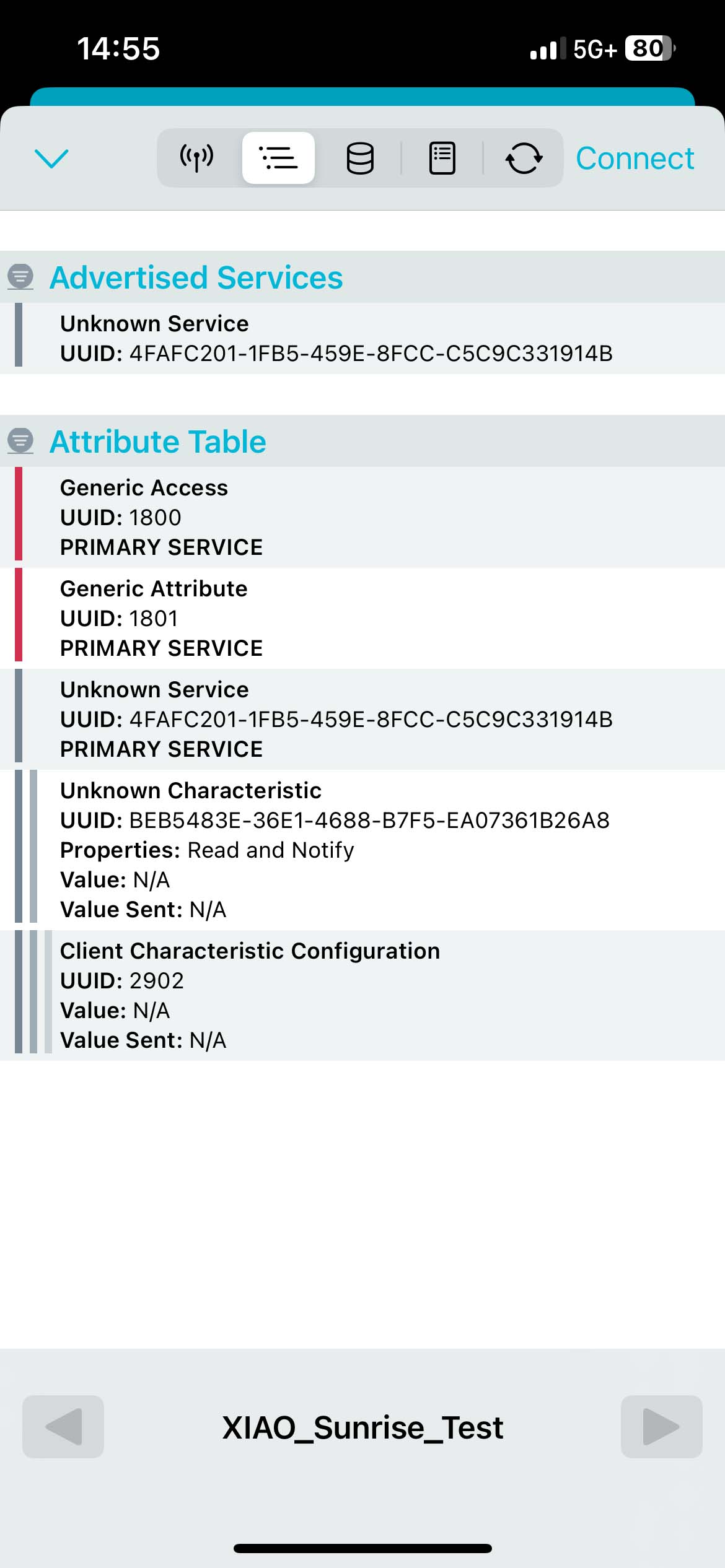Viewport: 725px width, 1568px height.
Task: Open the log document tab
Action: point(442,158)
